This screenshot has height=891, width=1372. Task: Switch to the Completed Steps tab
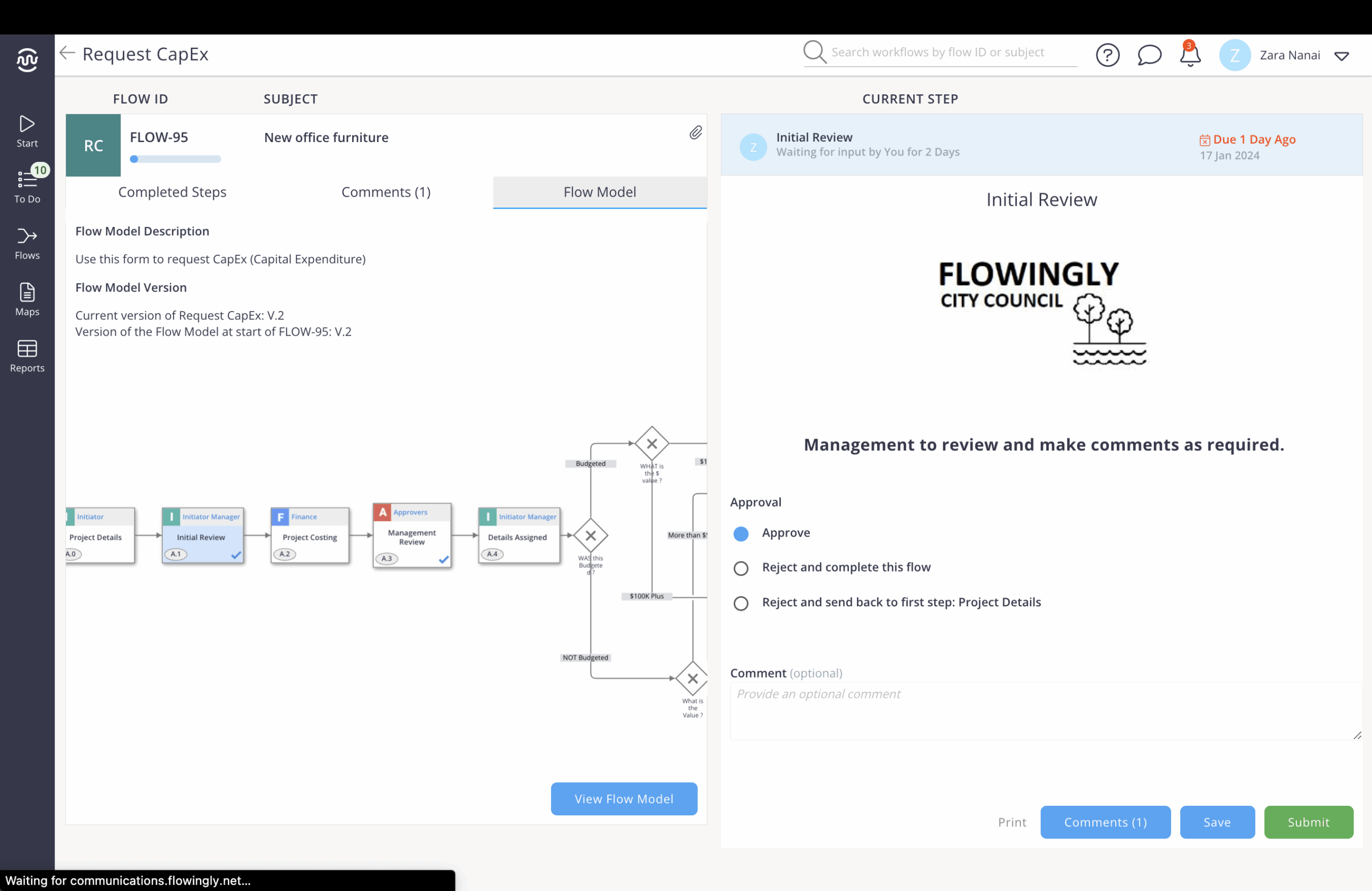click(x=172, y=192)
